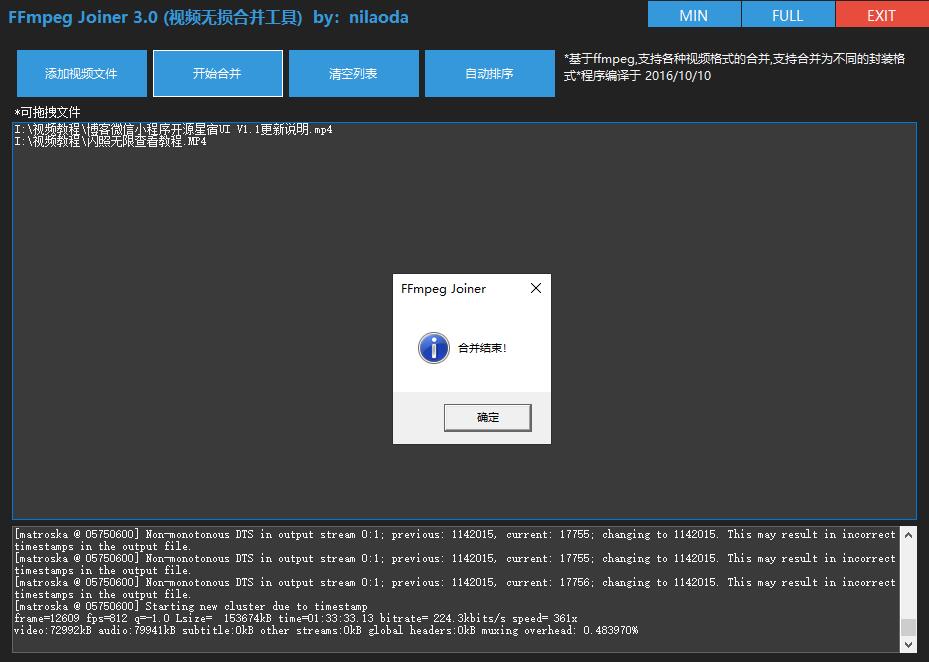Screen dimensions: 929x662
Task: Click the log scrollbar's up arrow
Action: 907,534
